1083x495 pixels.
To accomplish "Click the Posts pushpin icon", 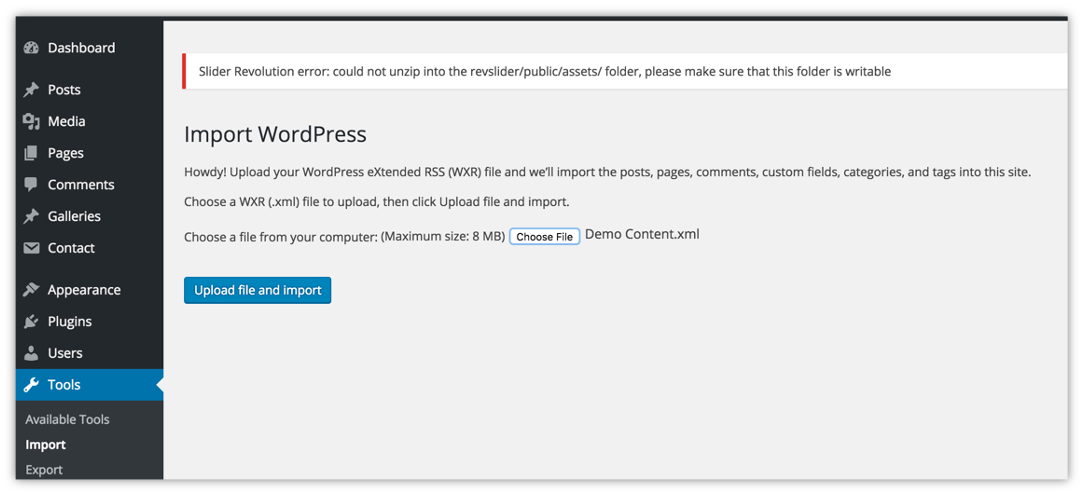I will (31, 90).
